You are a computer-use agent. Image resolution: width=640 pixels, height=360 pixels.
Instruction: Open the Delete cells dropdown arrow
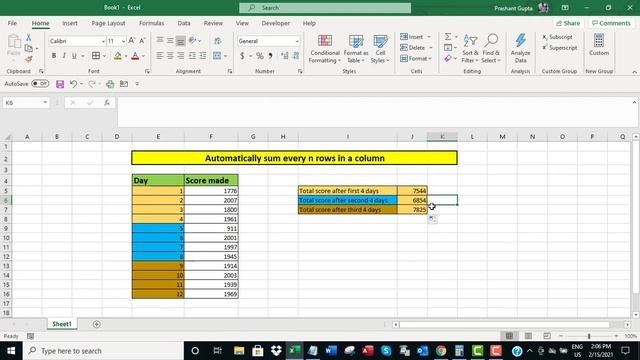[431, 48]
